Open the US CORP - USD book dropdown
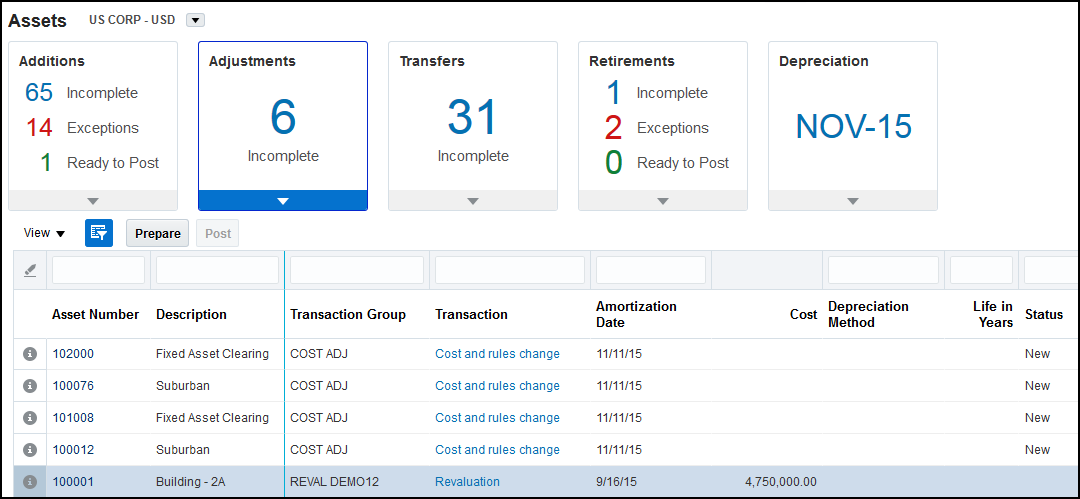1080x499 pixels. tap(195, 20)
